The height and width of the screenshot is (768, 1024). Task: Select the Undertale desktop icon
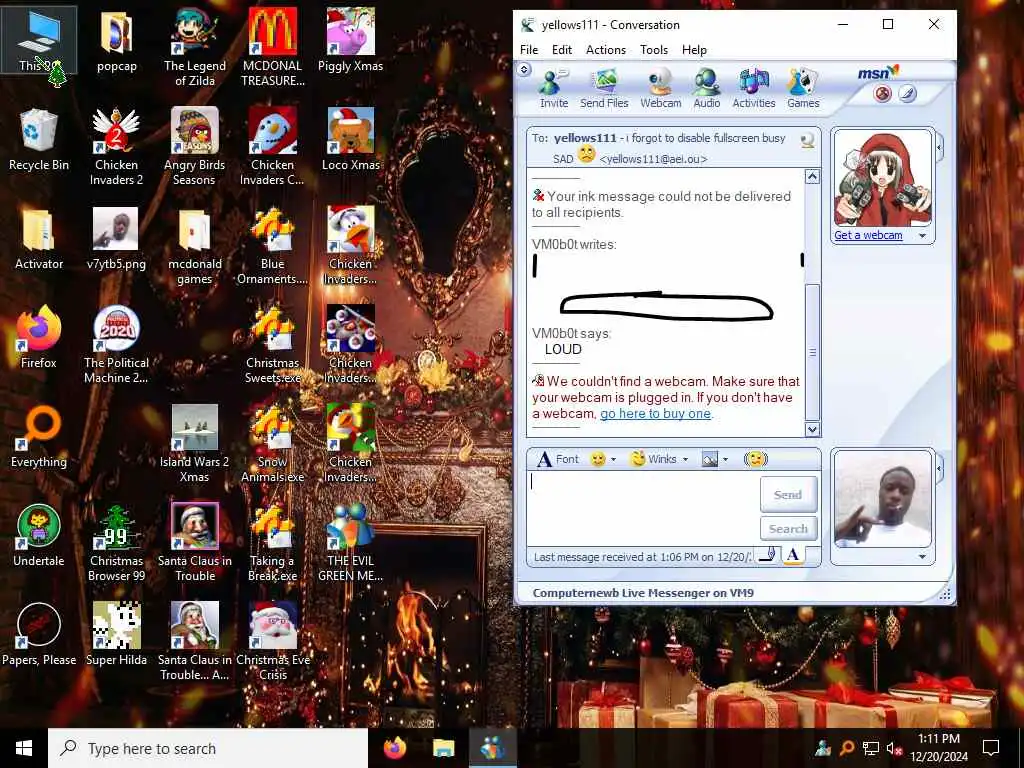39,536
